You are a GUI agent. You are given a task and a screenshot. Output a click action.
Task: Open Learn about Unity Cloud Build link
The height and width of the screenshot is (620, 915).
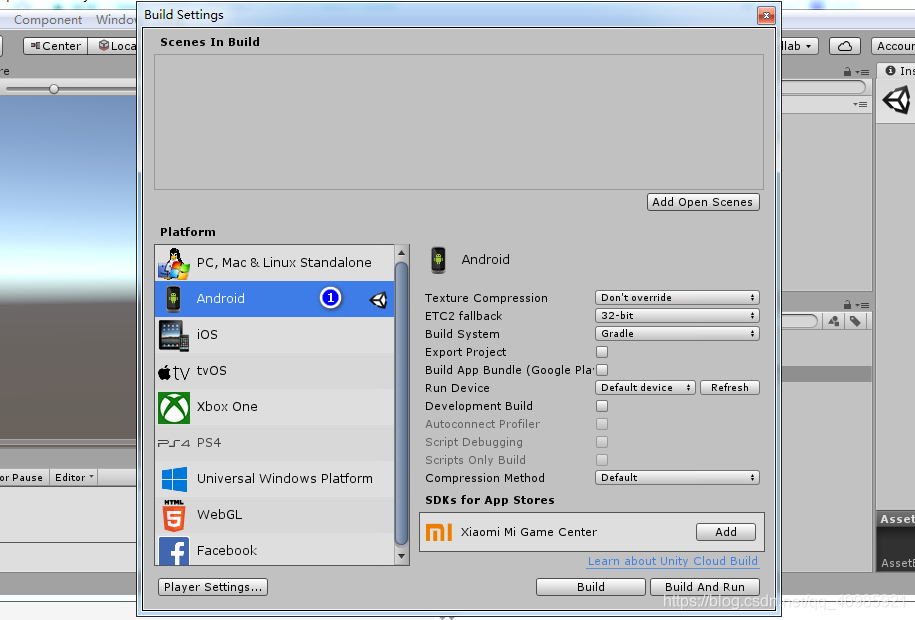[673, 561]
